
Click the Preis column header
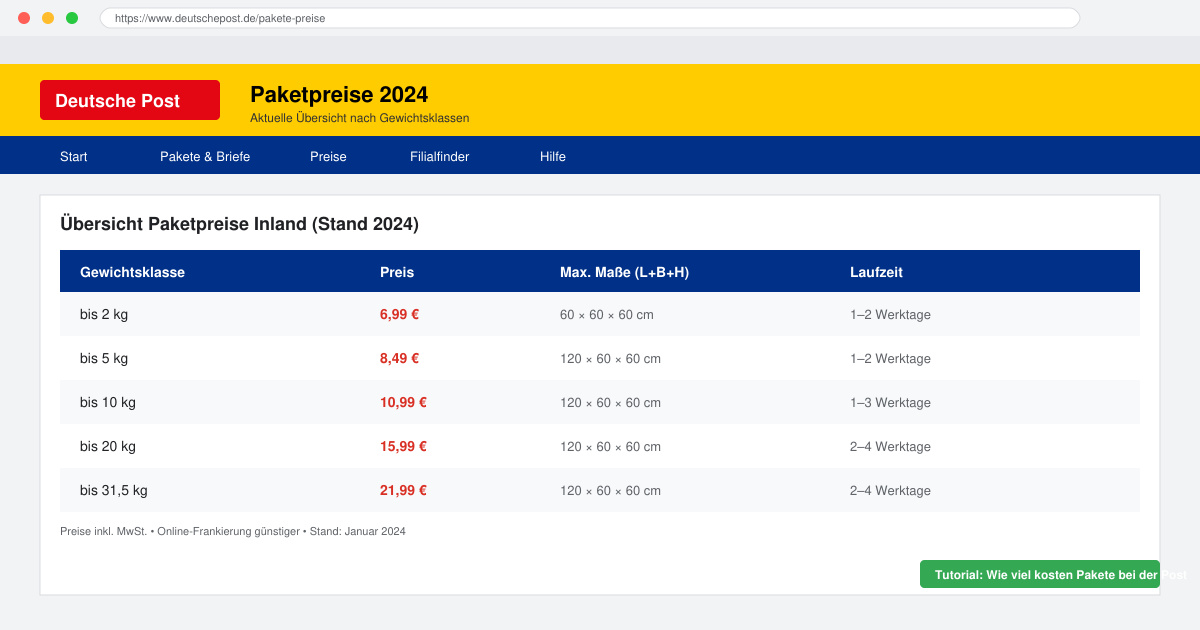(397, 272)
